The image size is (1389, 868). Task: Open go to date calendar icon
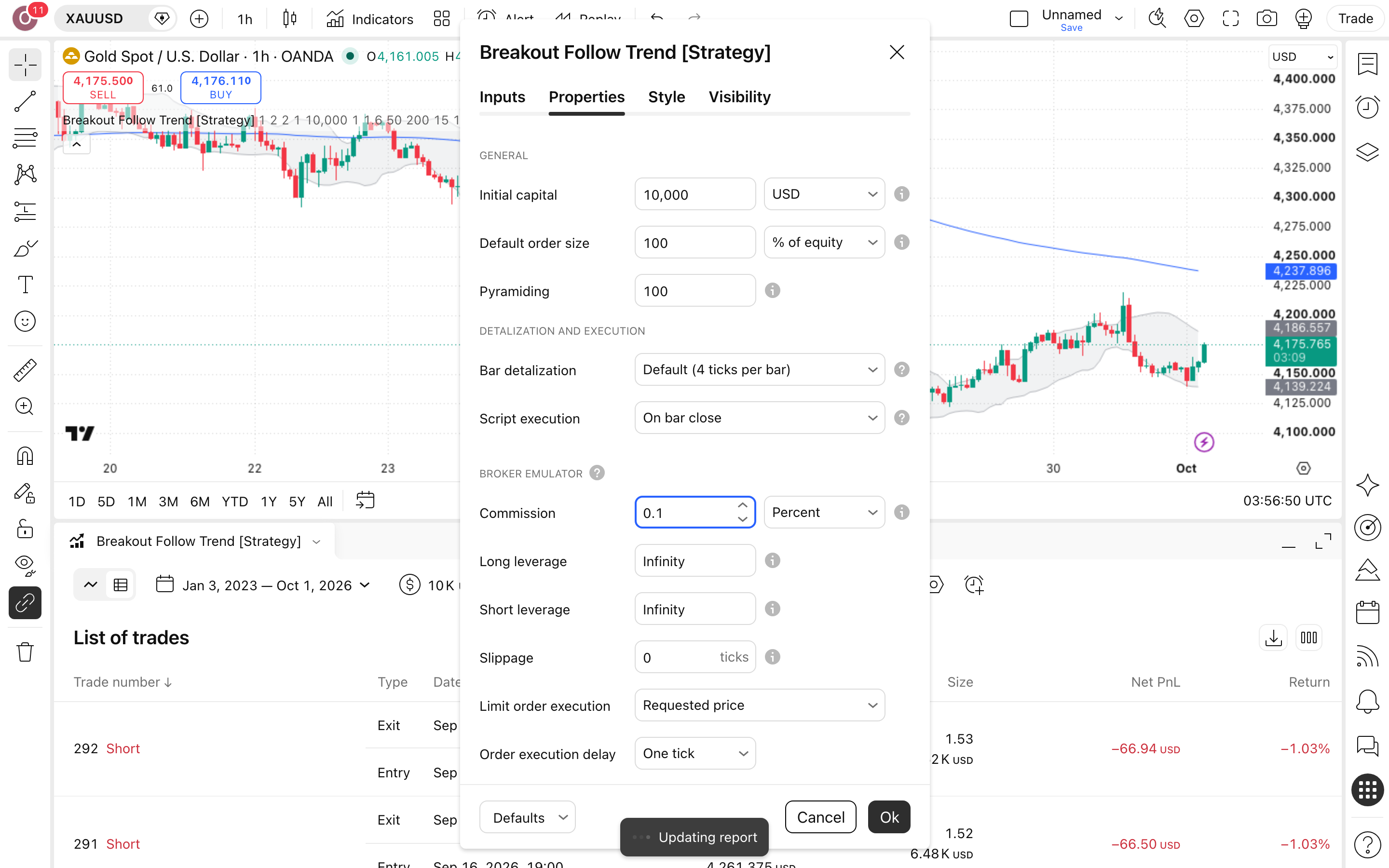coord(365,500)
